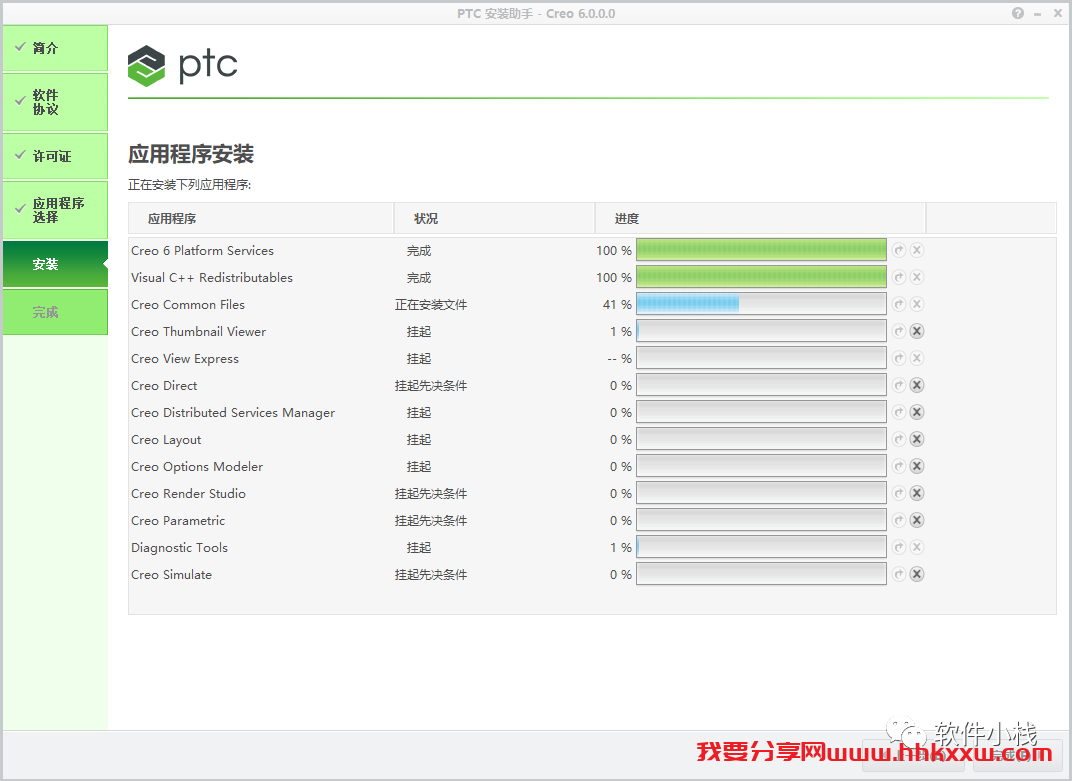Cancel Creo Distributed Services Manager X icon

(917, 412)
